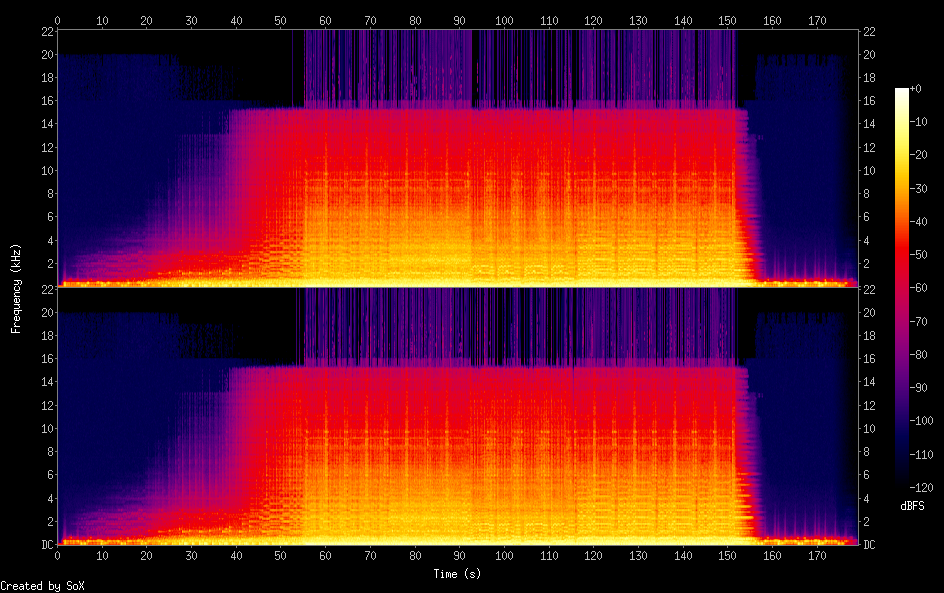Image resolution: width=944 pixels, height=593 pixels.
Task: Click the center of the top channel spectrogram
Action: (458, 159)
